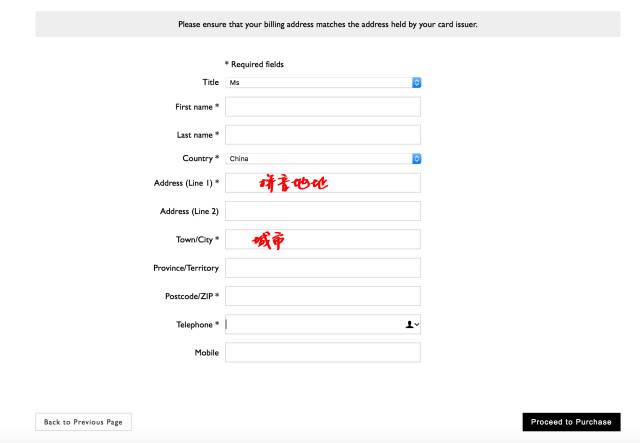Click the blue arrows on Country select
This screenshot has width=640, height=443.
(x=417, y=158)
